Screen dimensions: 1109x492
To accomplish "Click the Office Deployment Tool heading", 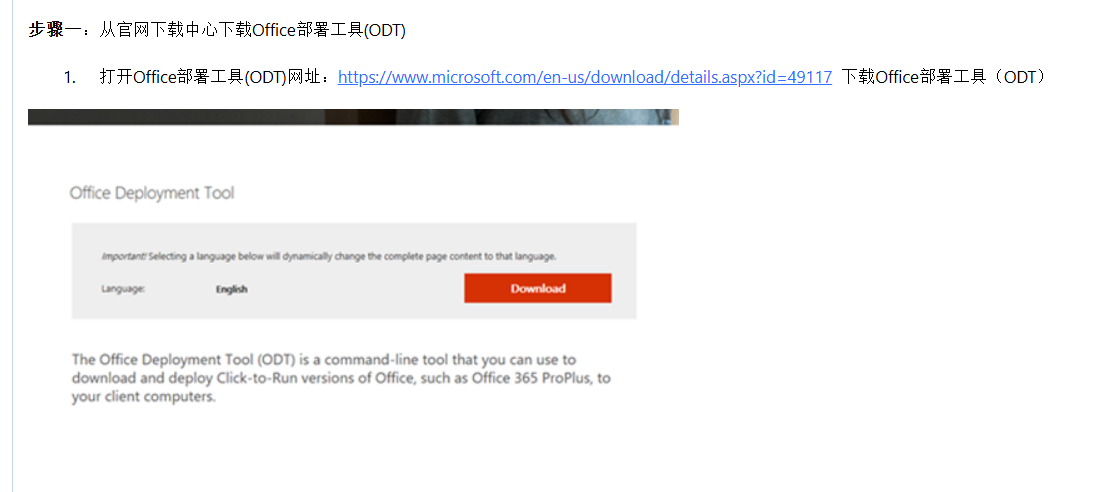I will point(151,193).
